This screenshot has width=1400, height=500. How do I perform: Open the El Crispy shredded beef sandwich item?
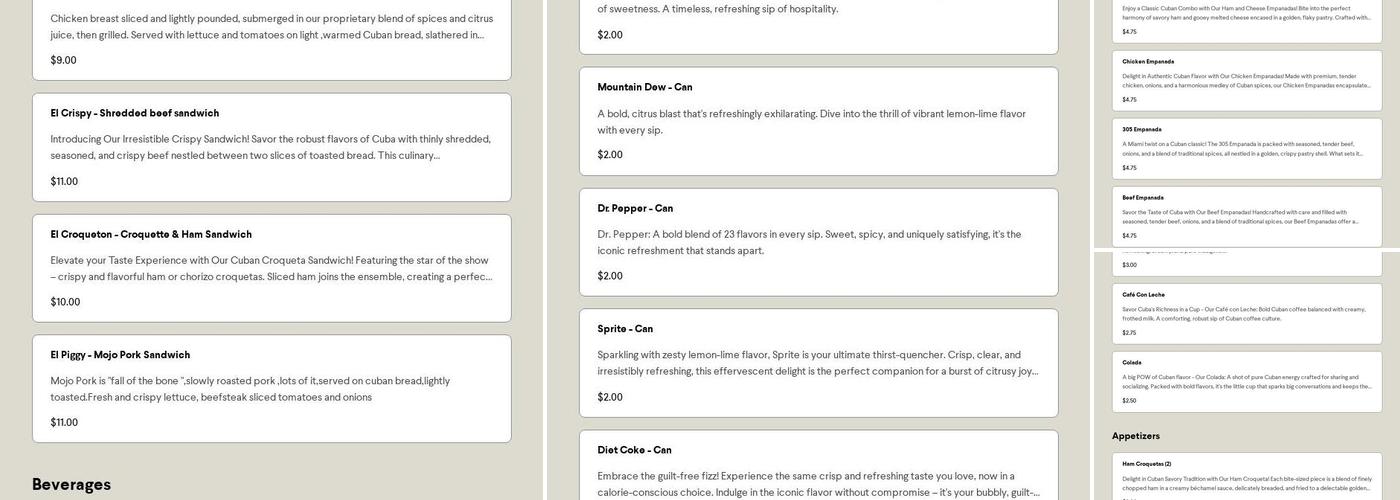tap(271, 147)
